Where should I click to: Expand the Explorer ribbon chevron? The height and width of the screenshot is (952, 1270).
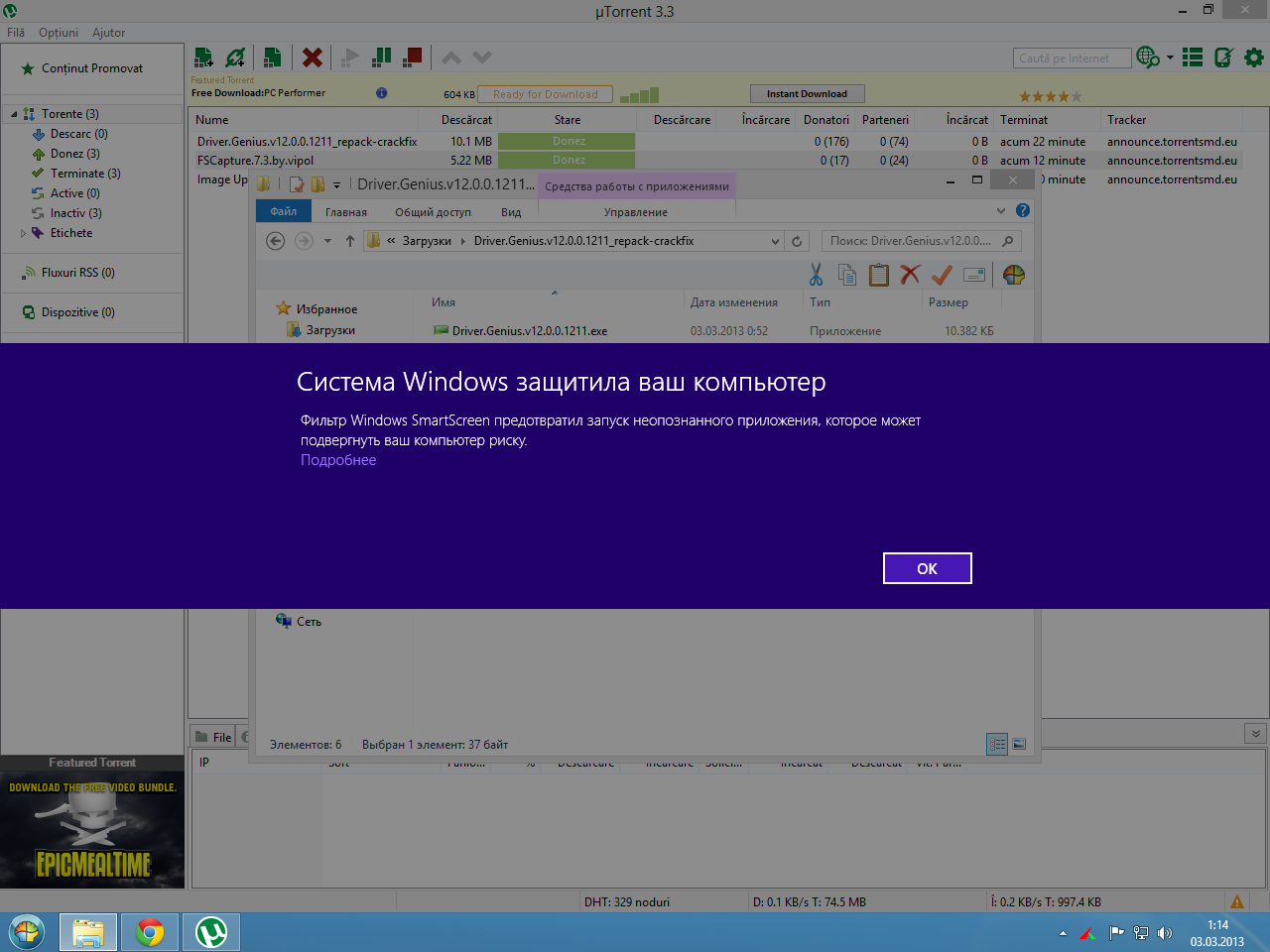coord(1001,211)
